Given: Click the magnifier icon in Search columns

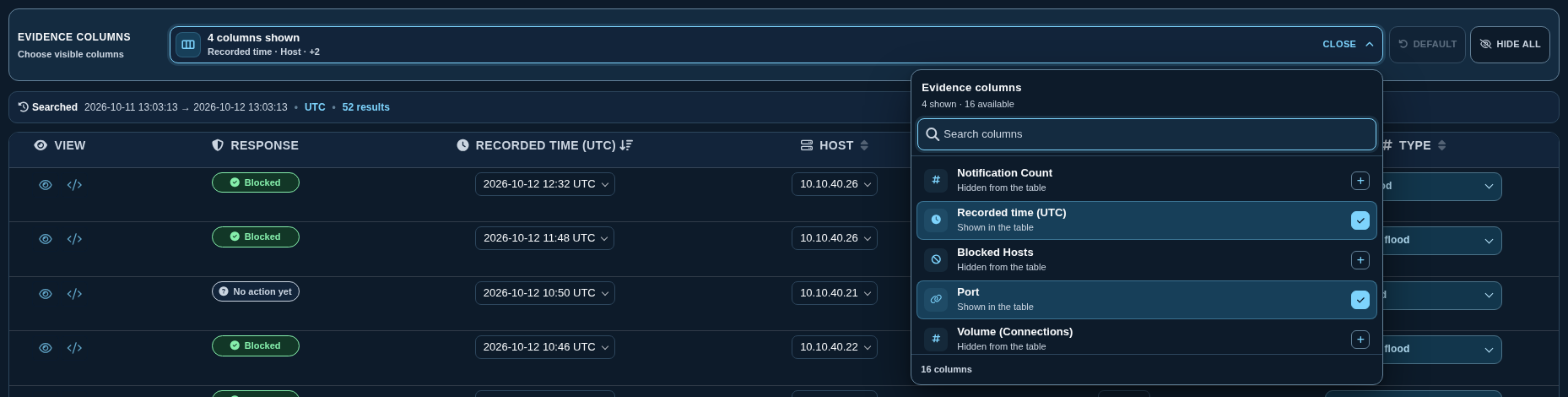Looking at the screenshot, I should pos(933,134).
